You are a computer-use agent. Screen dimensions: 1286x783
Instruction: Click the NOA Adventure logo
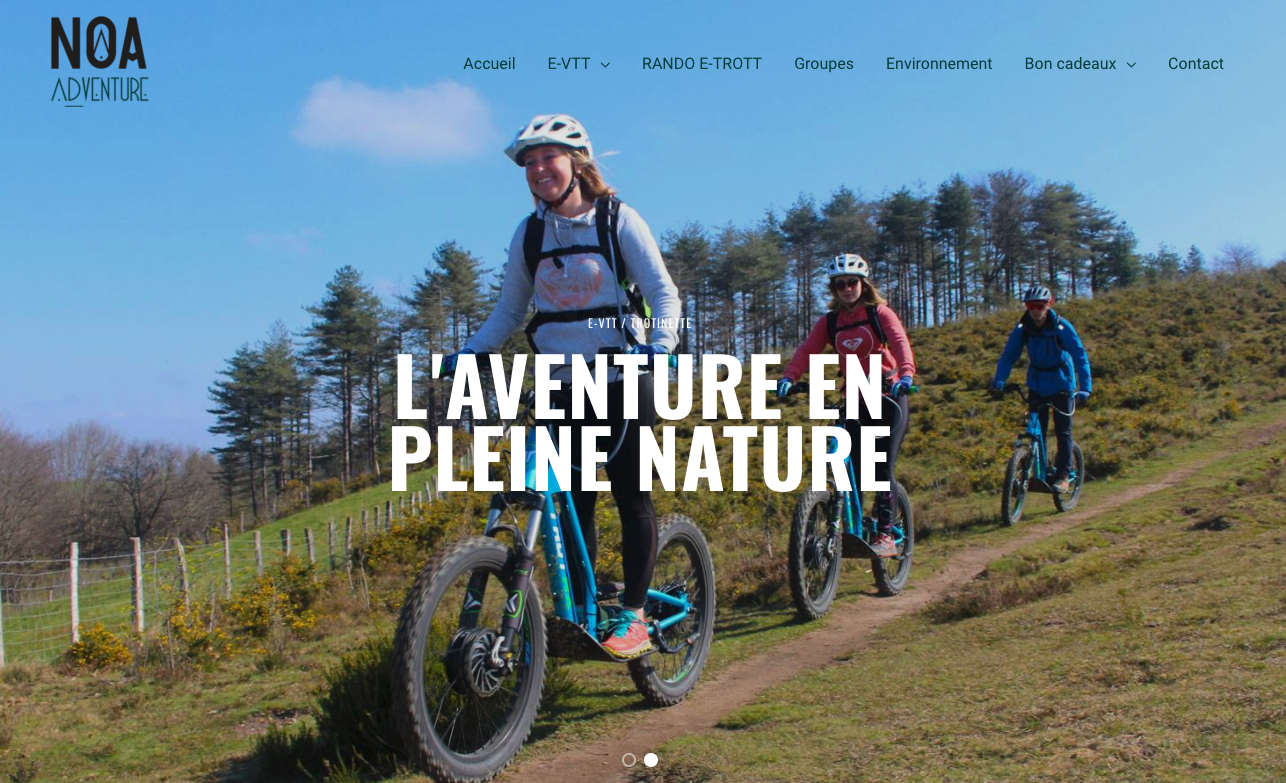[99, 61]
